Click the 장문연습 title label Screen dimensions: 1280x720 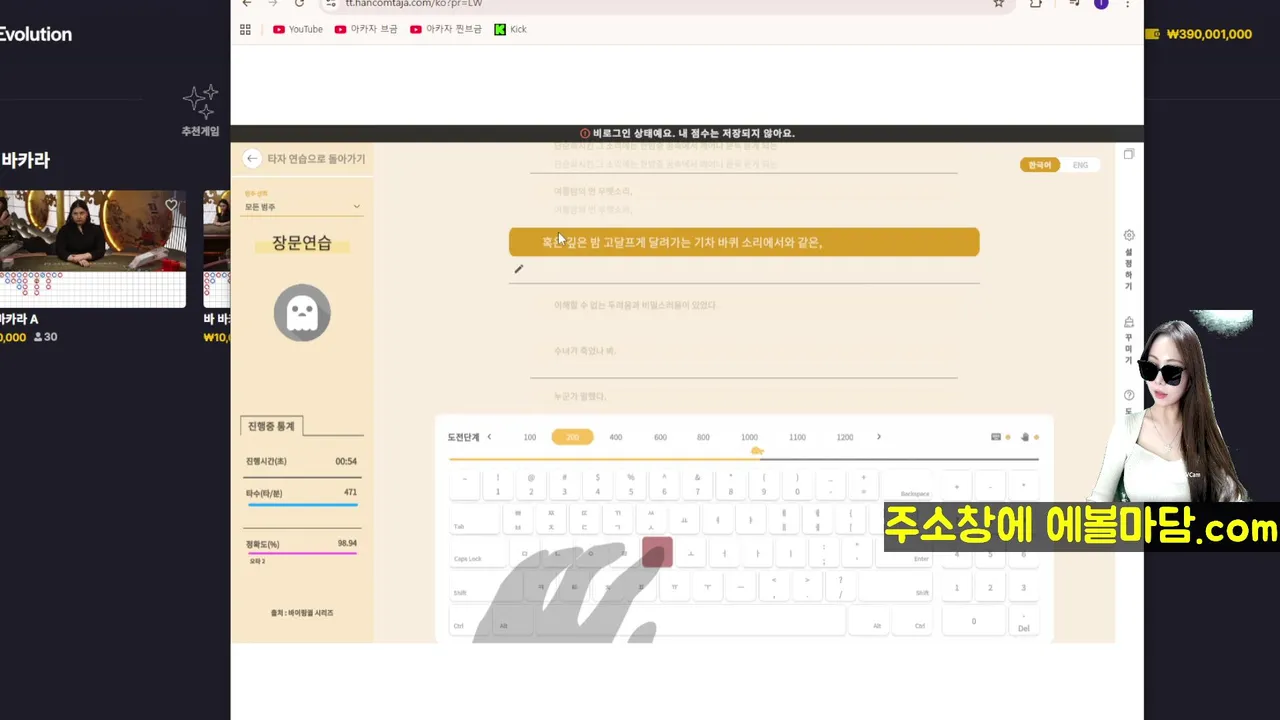pyautogui.click(x=302, y=243)
